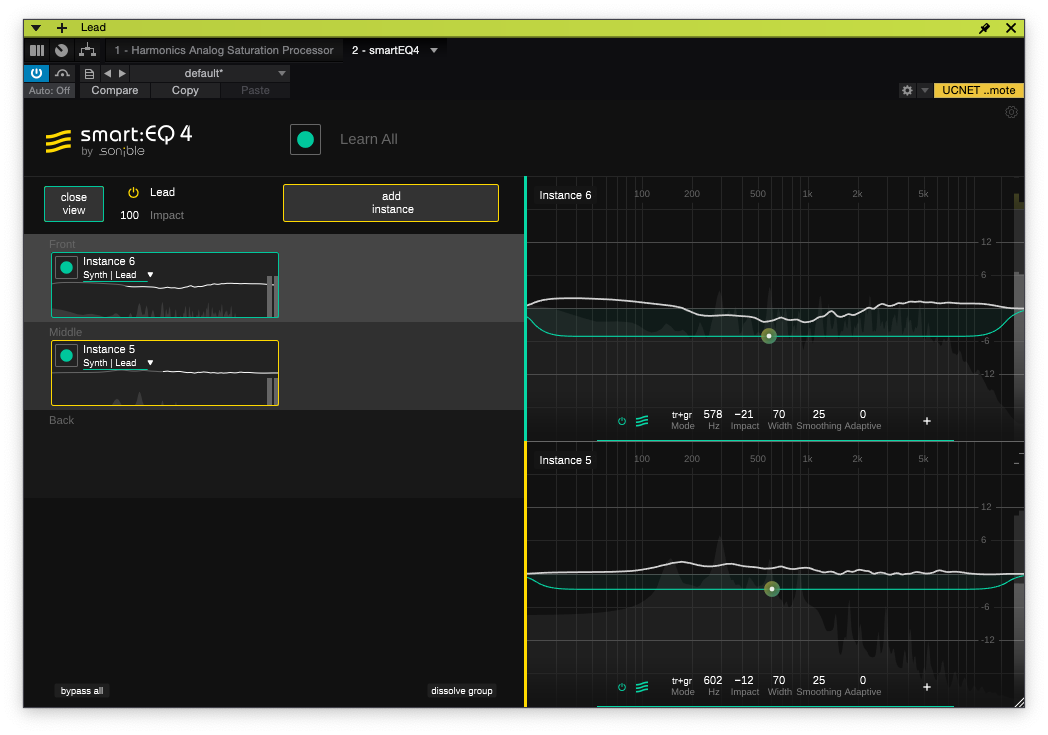The image size is (1048, 735).
Task: Click the sidechain icon next to power
Action: coord(62,73)
